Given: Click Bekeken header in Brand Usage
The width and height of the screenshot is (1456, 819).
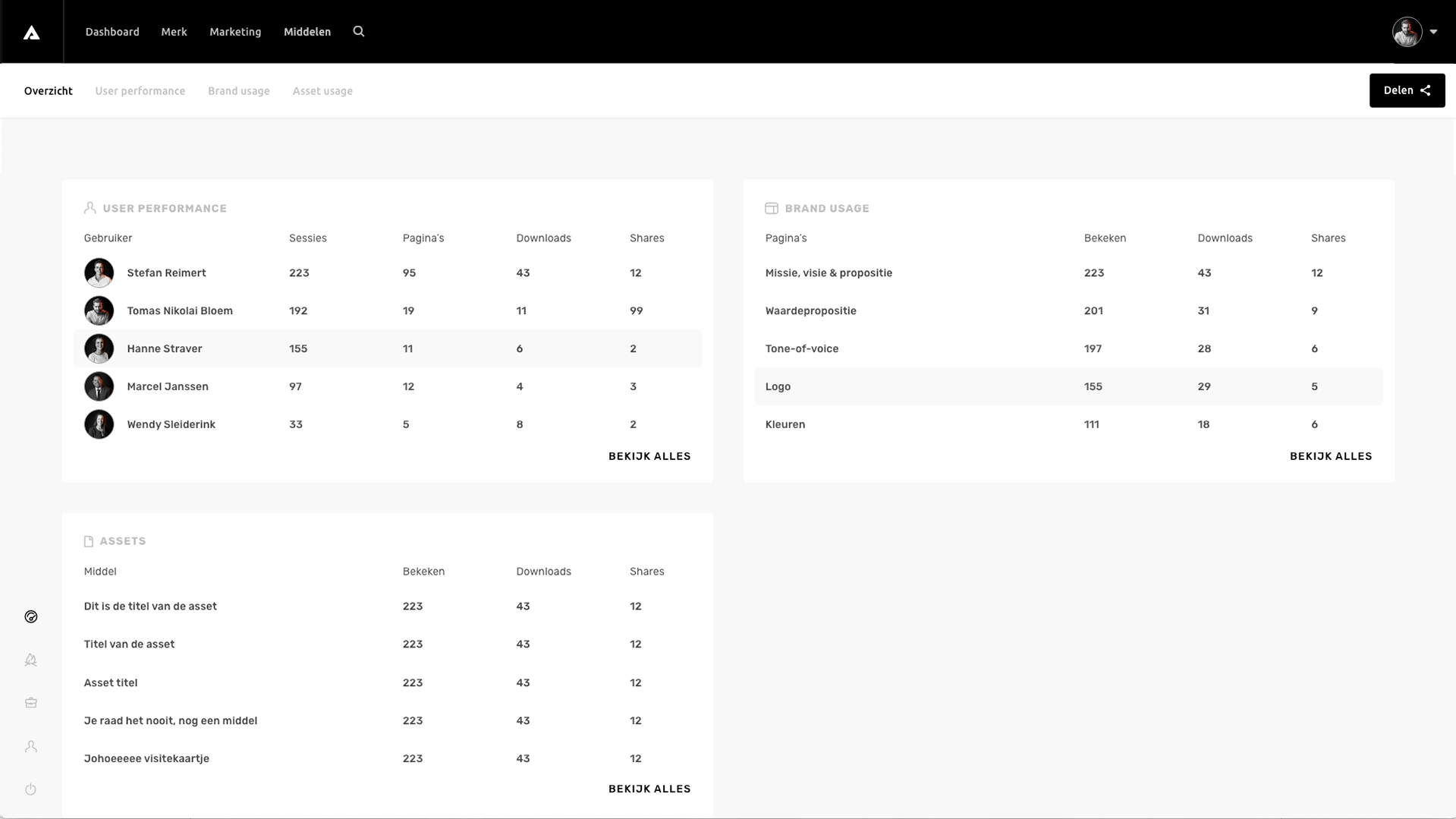Looking at the screenshot, I should pyautogui.click(x=1105, y=238).
